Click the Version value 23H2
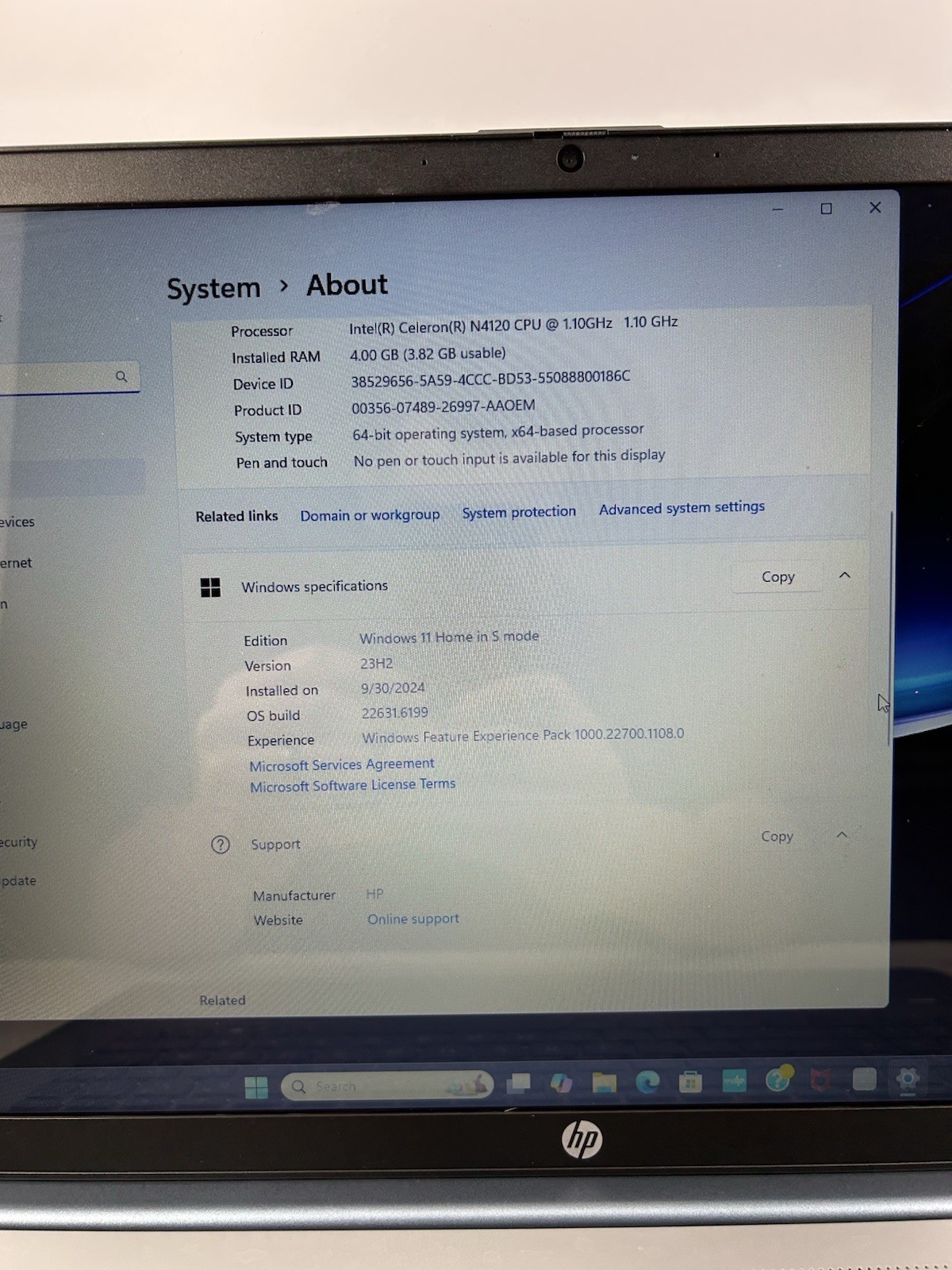 377,664
